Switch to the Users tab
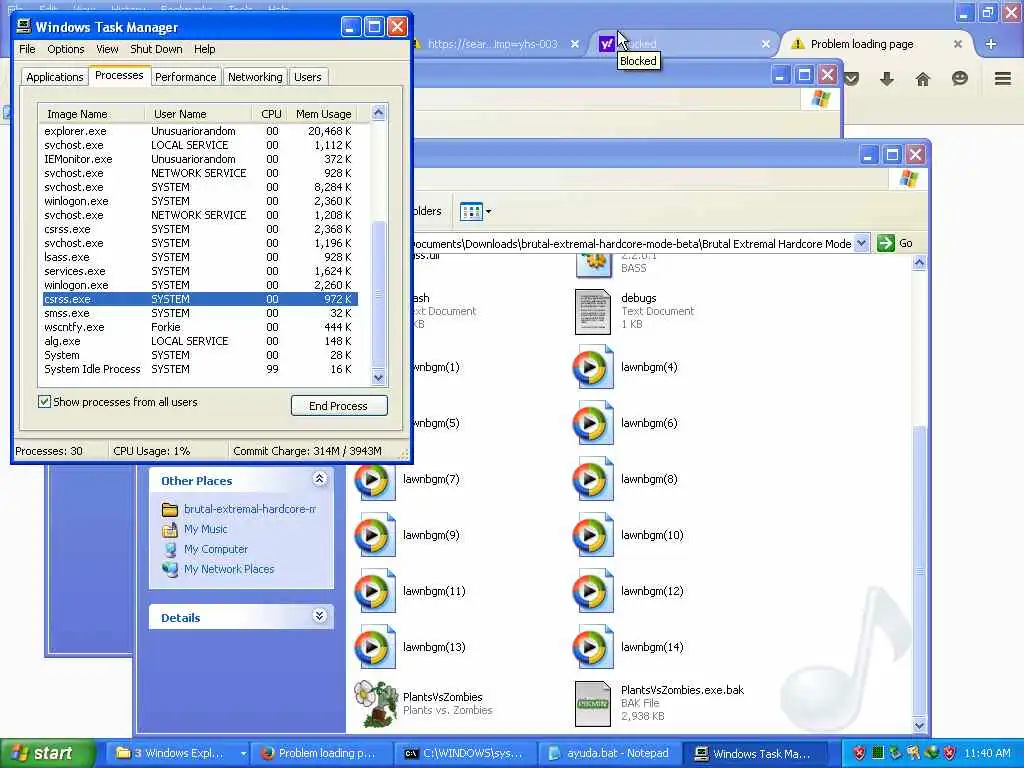Image resolution: width=1024 pixels, height=768 pixels. pos(308,77)
